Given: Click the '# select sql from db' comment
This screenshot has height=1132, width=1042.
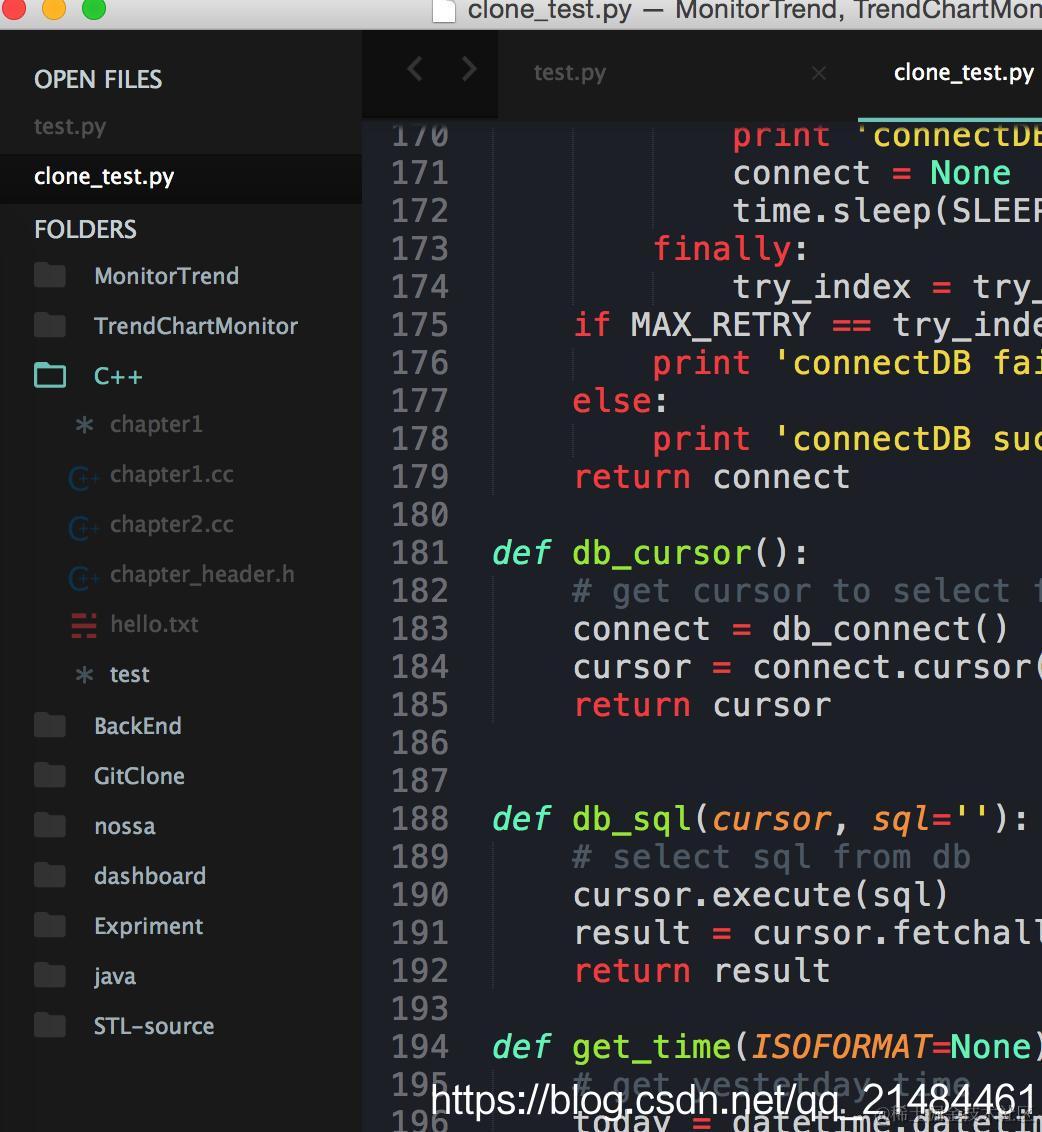Looking at the screenshot, I should 771,857.
